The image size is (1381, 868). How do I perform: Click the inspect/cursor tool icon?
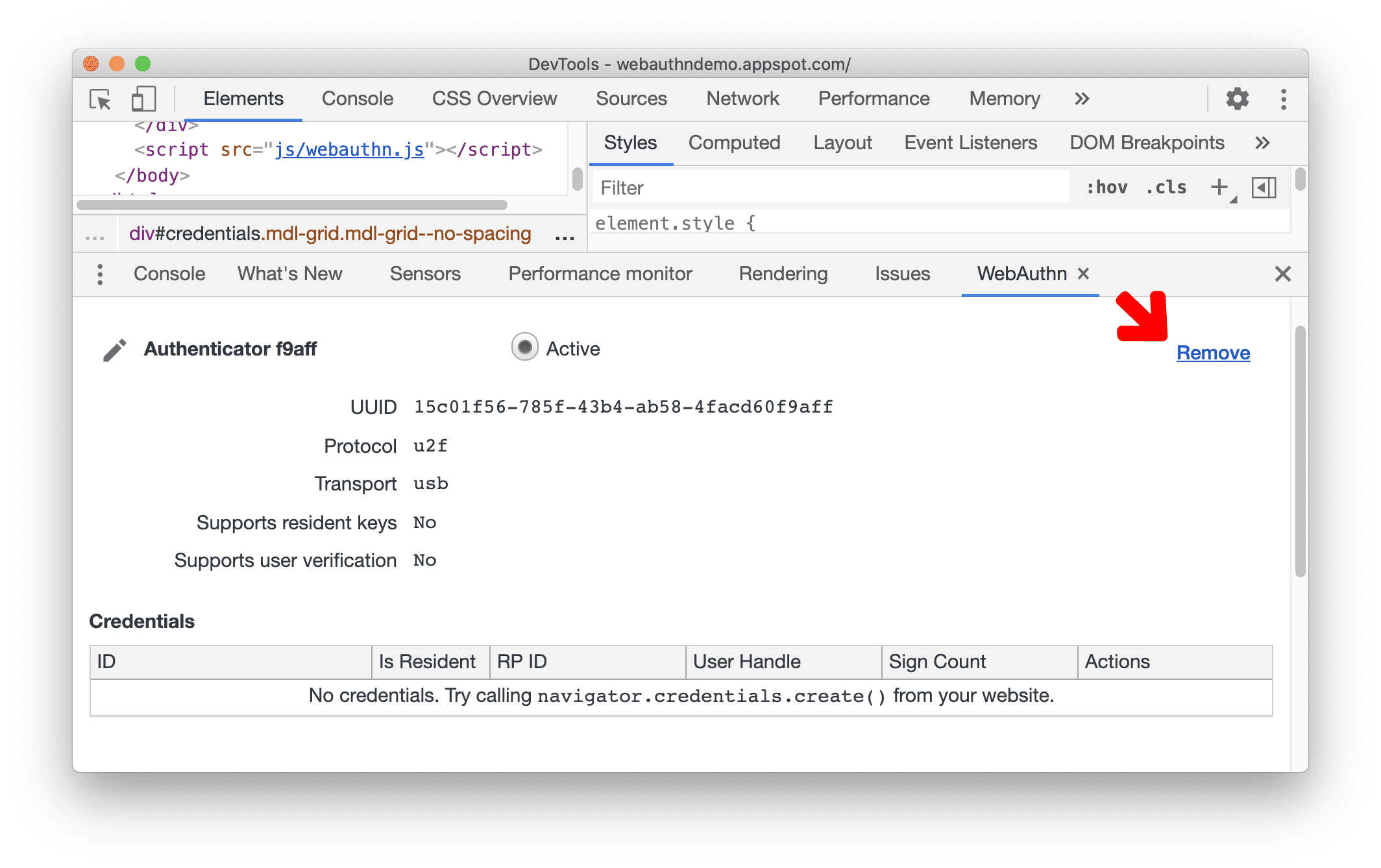pos(102,100)
